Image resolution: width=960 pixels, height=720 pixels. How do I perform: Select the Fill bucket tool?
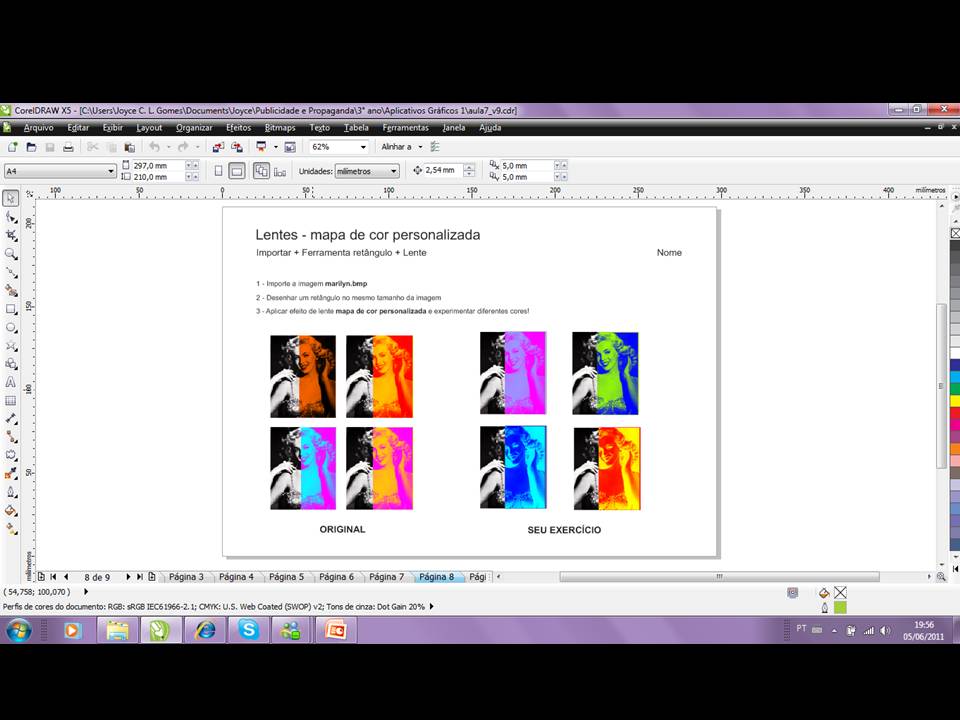[11, 510]
